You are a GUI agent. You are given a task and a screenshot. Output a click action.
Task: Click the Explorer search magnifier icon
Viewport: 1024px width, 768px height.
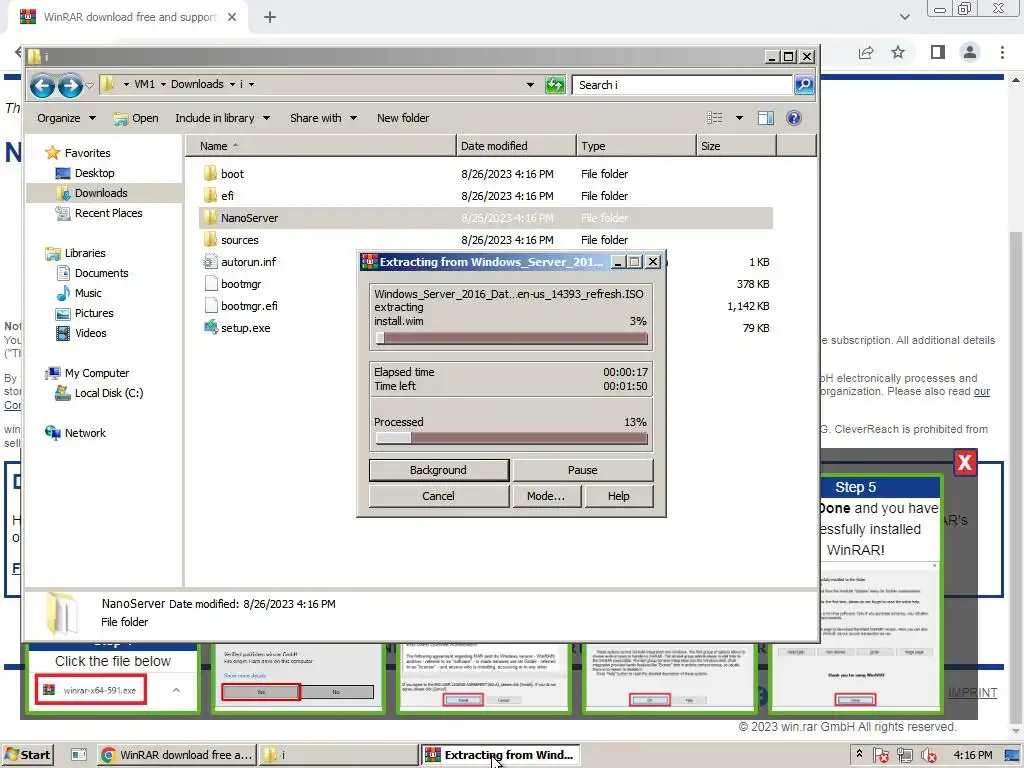804,84
